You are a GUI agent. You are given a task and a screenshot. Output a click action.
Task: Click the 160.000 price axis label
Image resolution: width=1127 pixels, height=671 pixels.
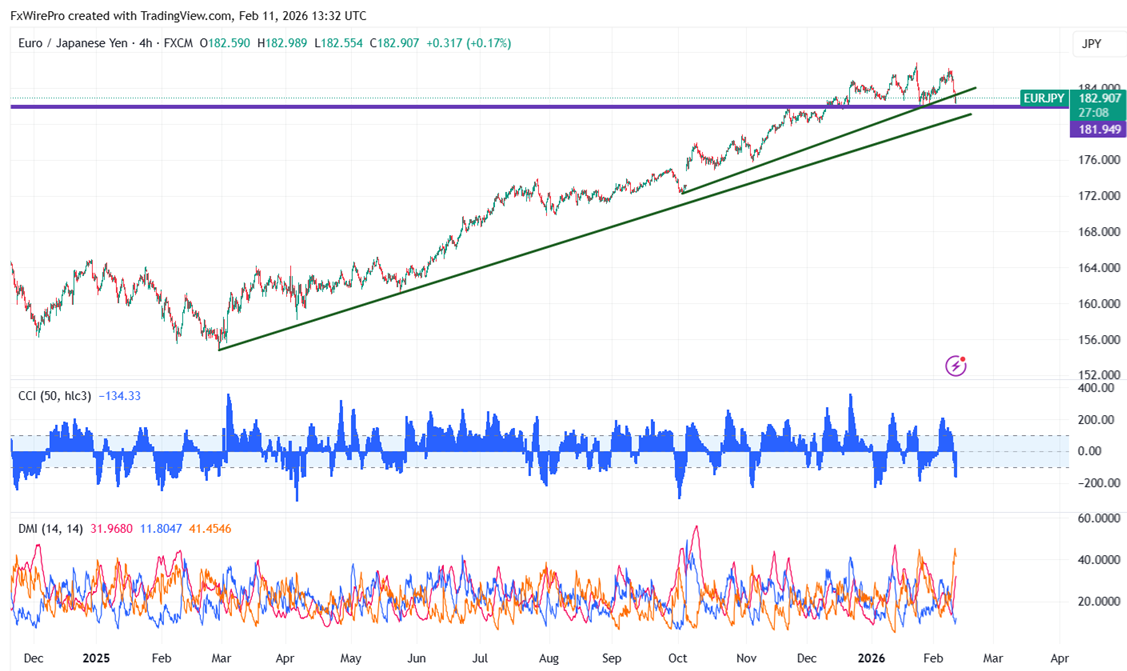point(1099,303)
